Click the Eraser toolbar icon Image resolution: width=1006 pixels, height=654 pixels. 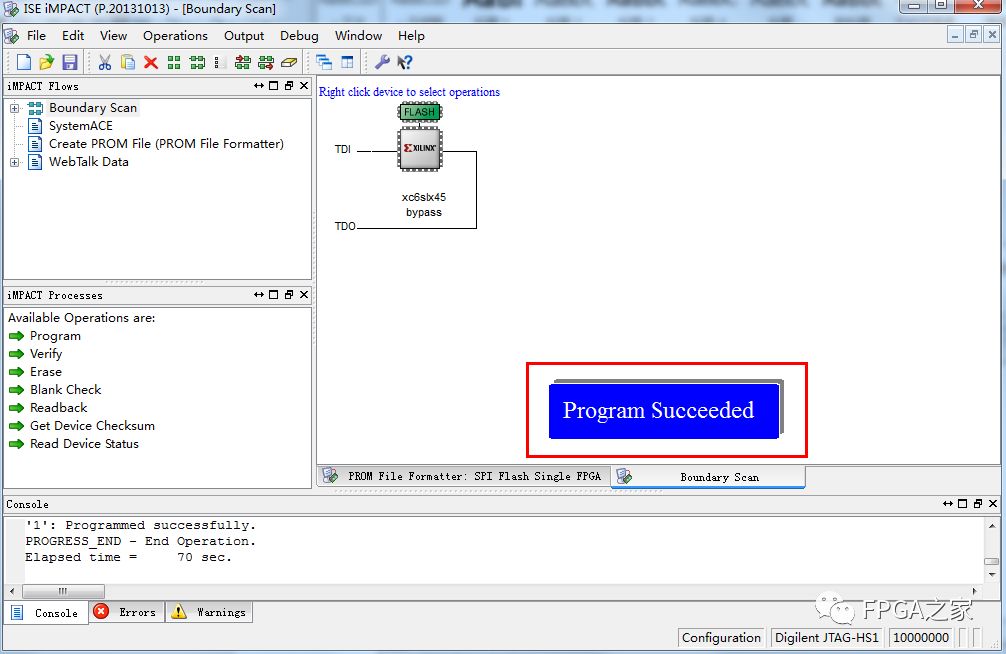pos(289,62)
